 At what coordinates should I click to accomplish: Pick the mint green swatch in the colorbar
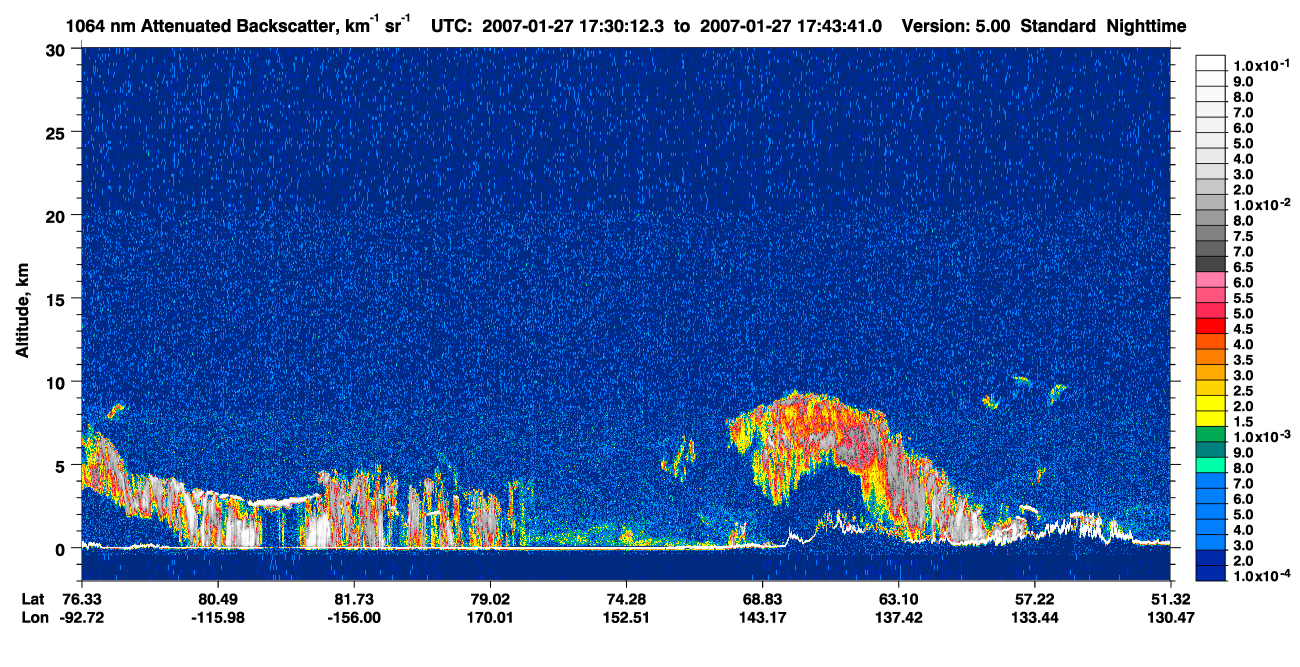(1210, 465)
